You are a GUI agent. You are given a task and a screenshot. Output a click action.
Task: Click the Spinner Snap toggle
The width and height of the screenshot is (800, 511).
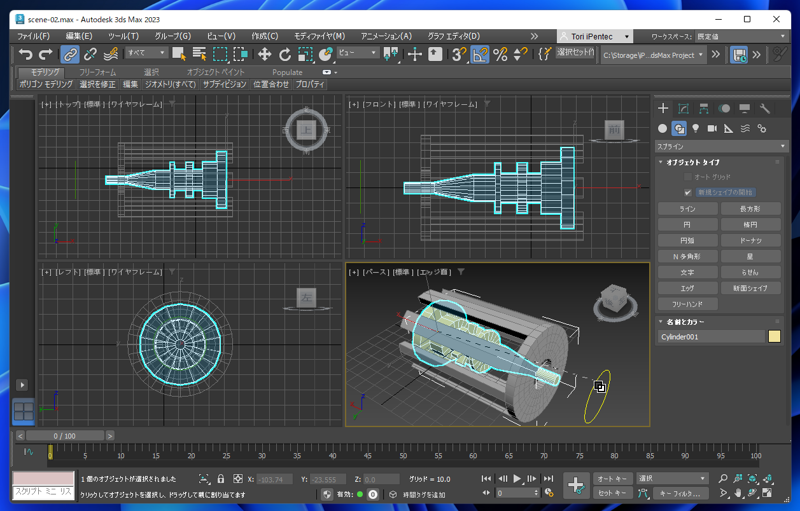click(x=520, y=54)
